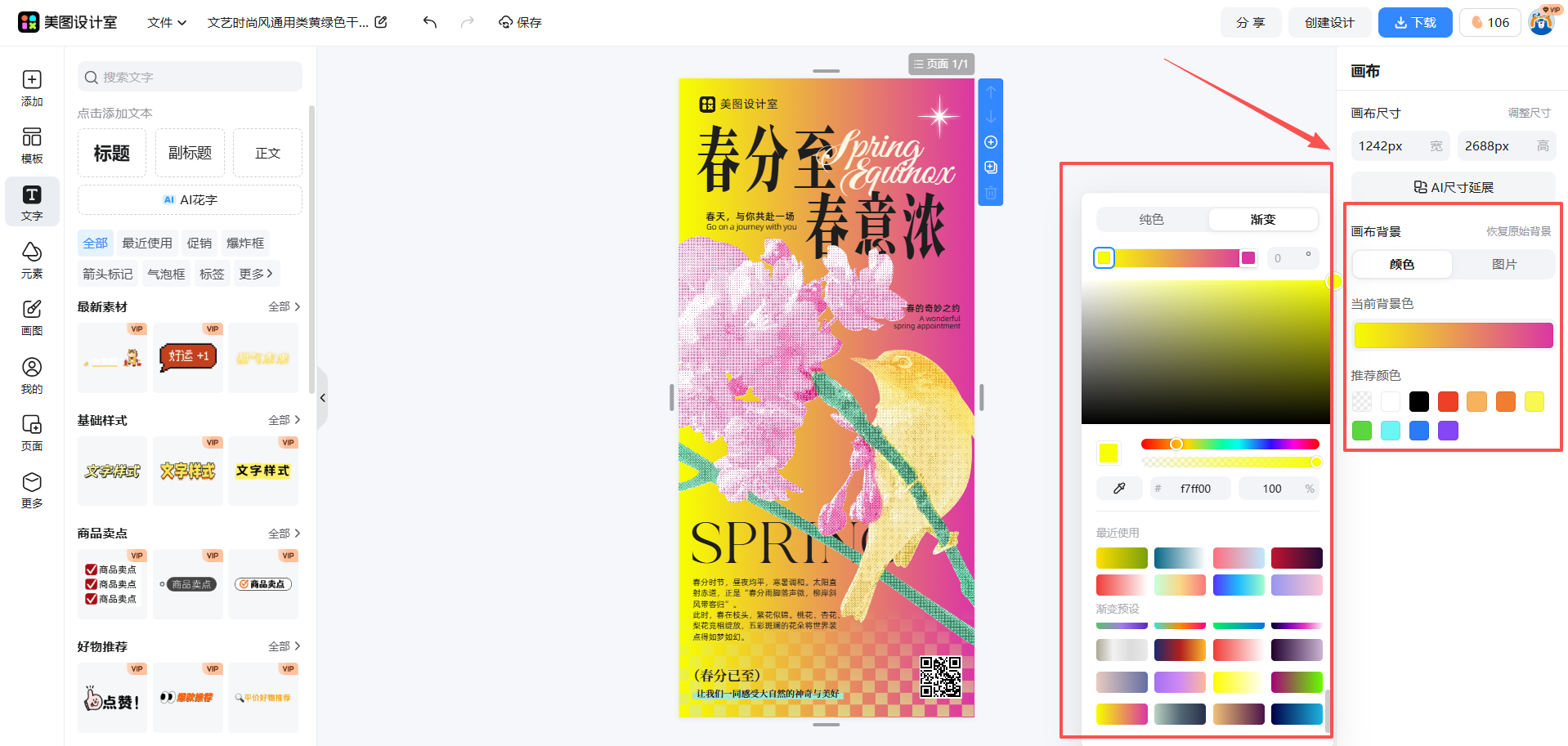This screenshot has height=746, width=1568.
Task: Click the AI尺寸延展 button
Action: 1453,187
